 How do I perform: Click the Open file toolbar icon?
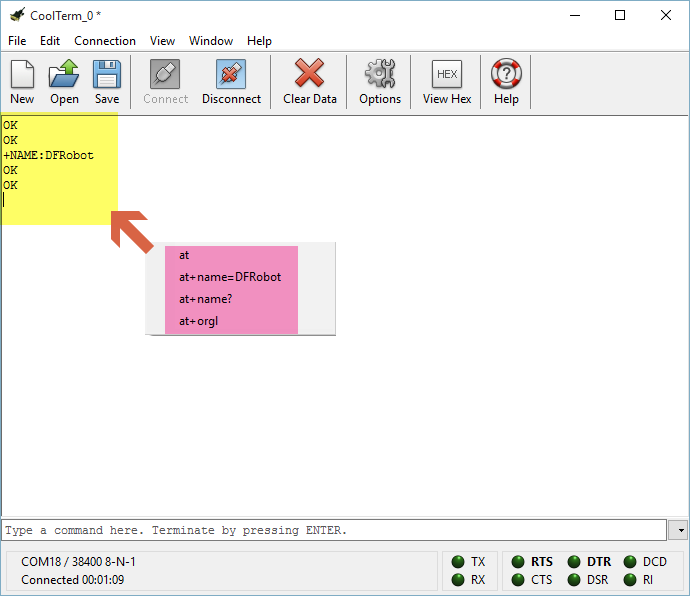[64, 74]
